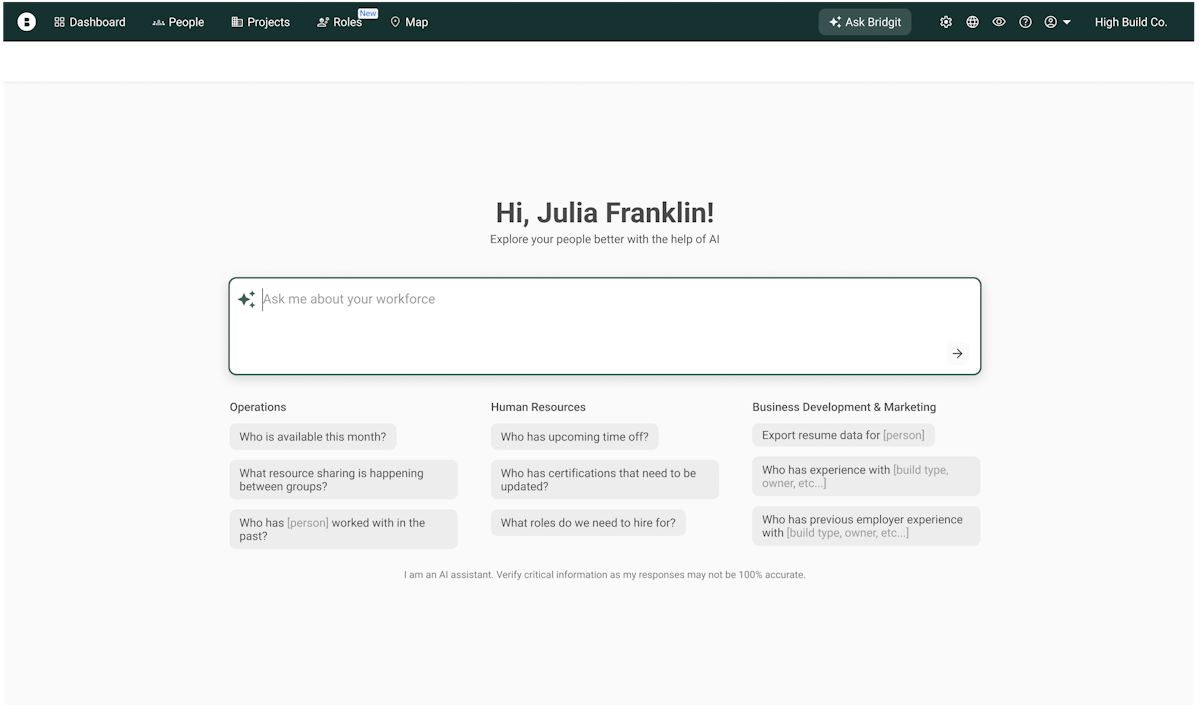Click the sparkle icon in the chat box
Screen dimensions: 1200x705
[x=246, y=298]
